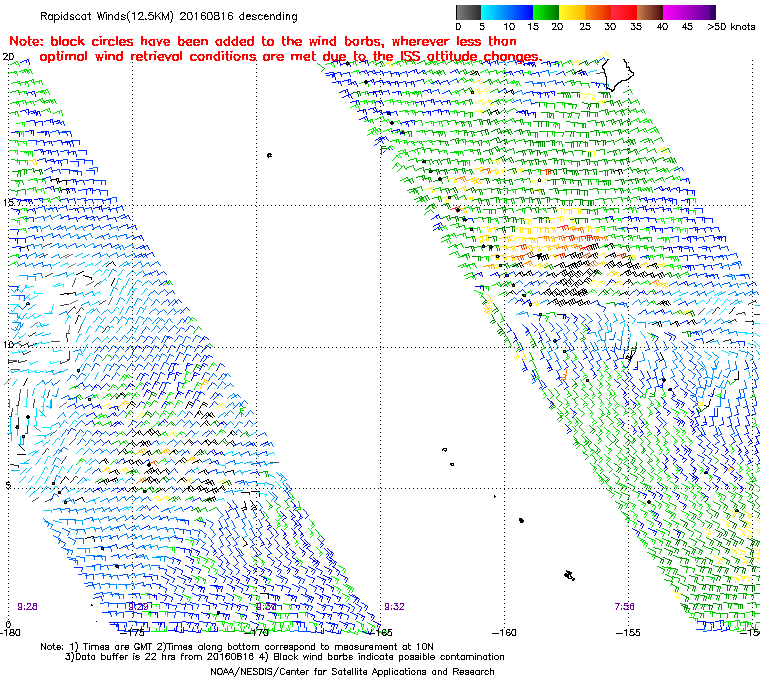Select the blue 10-15 knots legend segment
The width and height of the screenshot is (760, 688).
coord(520,12)
